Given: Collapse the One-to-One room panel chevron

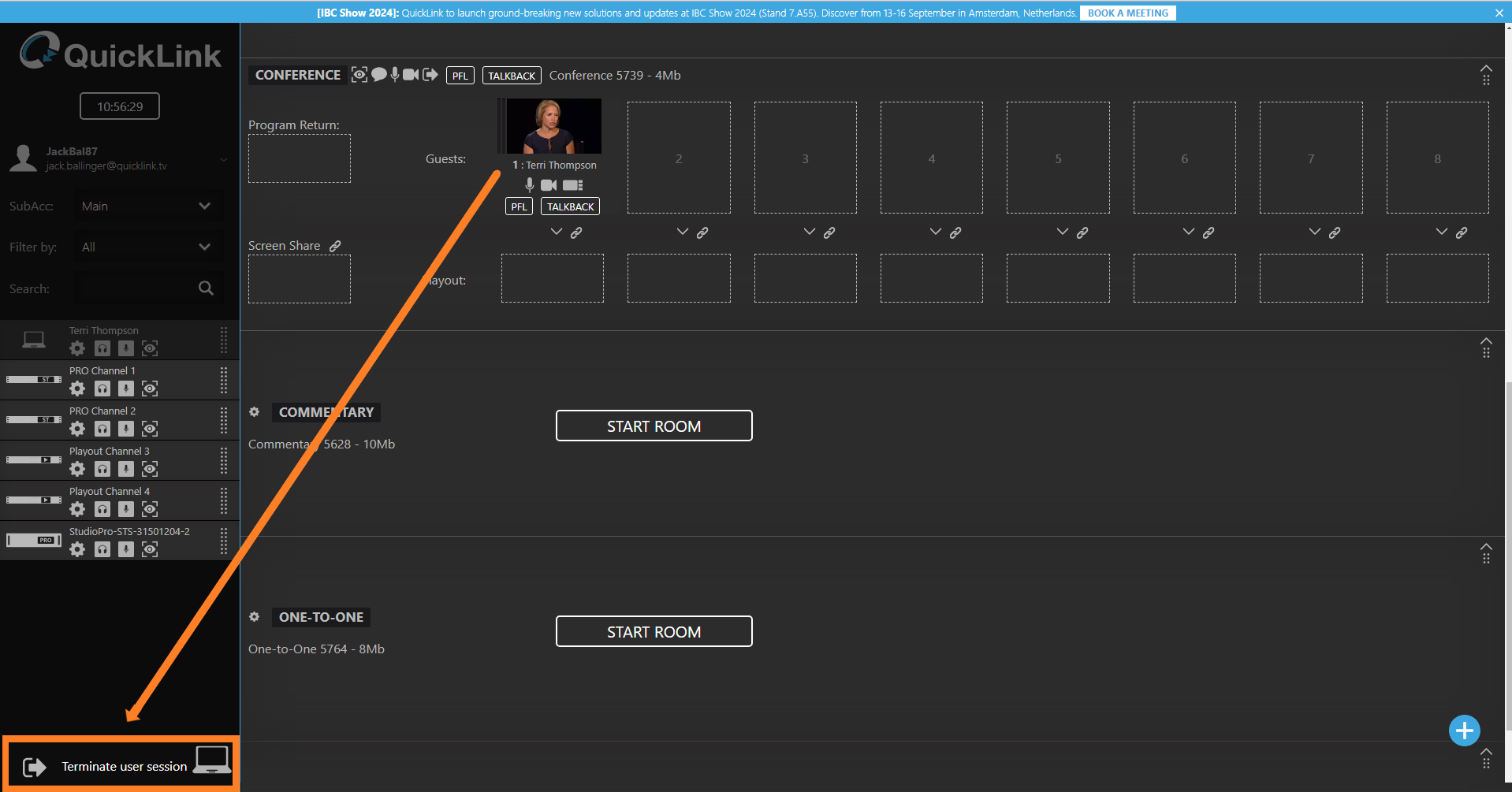Looking at the screenshot, I should click(x=1486, y=547).
